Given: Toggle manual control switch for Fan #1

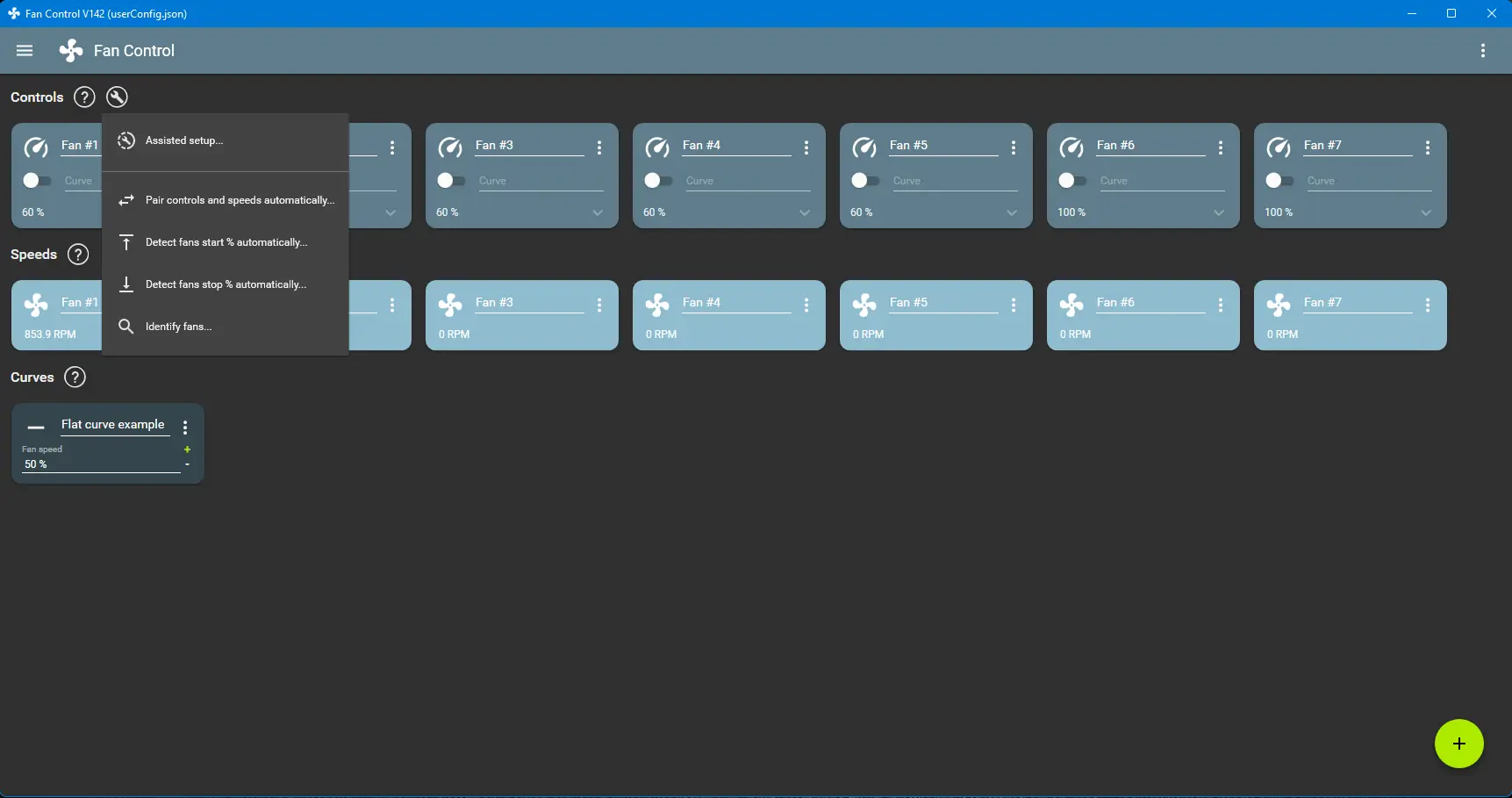Looking at the screenshot, I should 36,180.
